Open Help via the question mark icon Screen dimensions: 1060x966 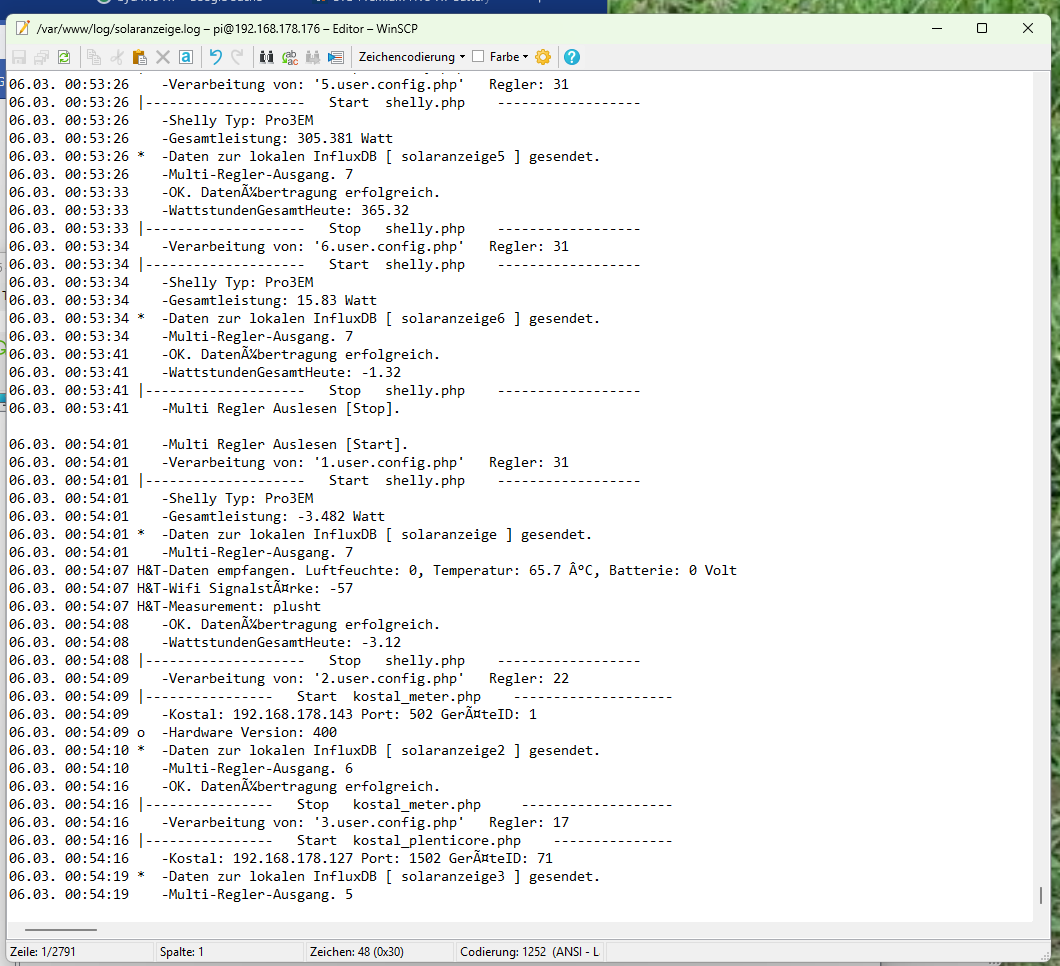pyautogui.click(x=572, y=58)
